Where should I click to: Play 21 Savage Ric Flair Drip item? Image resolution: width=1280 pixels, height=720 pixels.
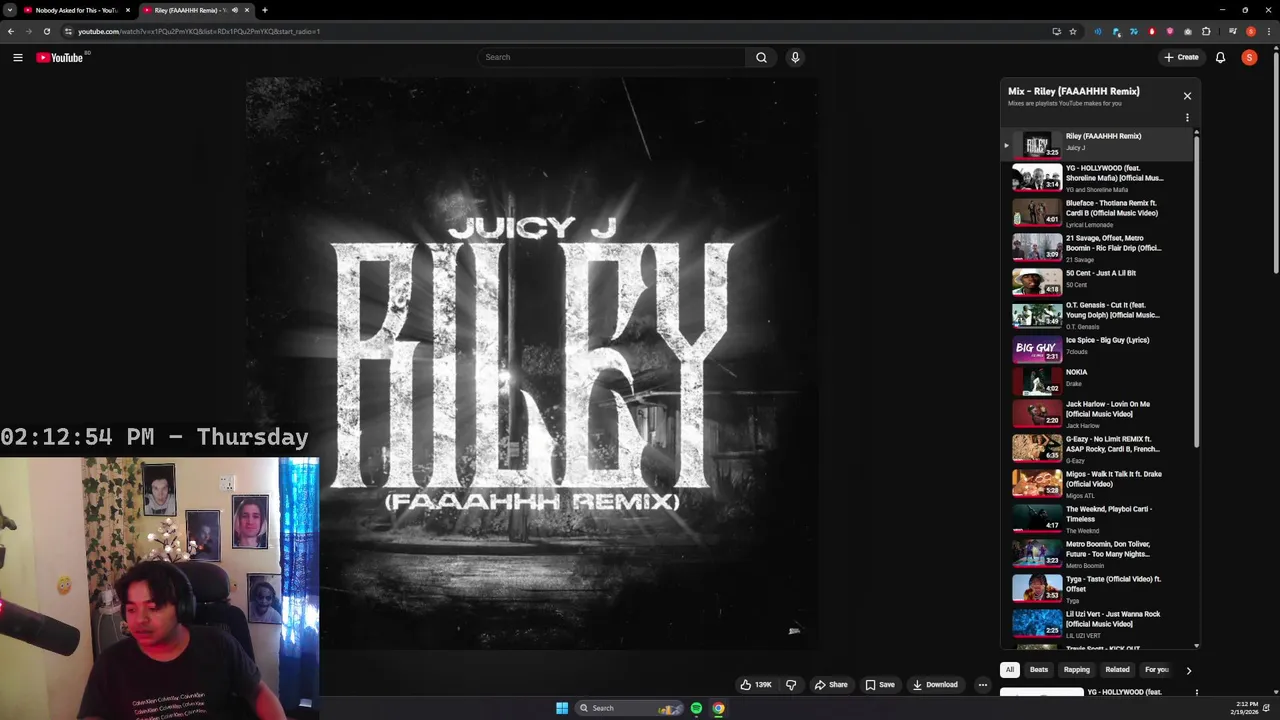[x=1097, y=248]
